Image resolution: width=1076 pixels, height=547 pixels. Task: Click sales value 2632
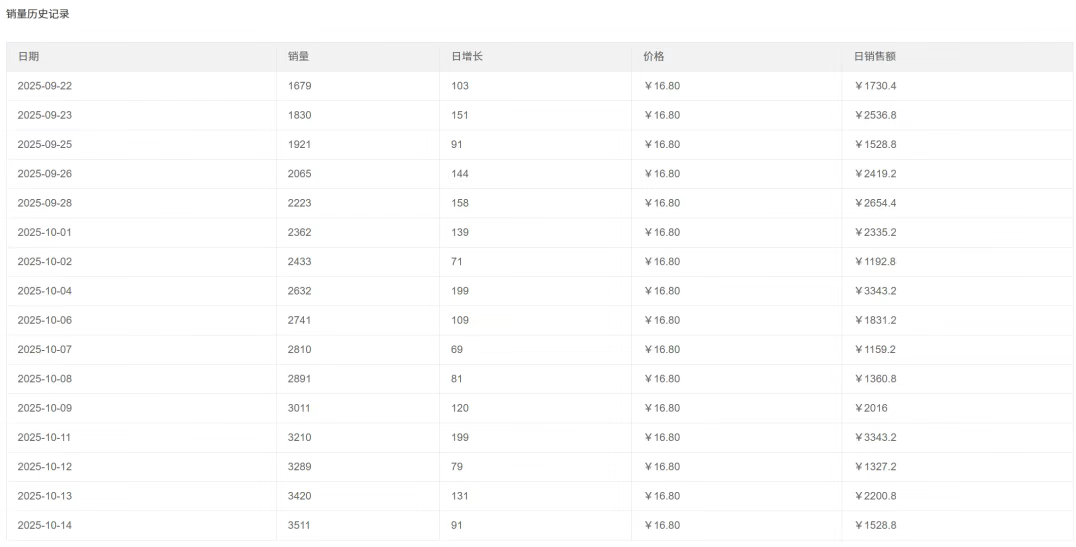point(300,291)
